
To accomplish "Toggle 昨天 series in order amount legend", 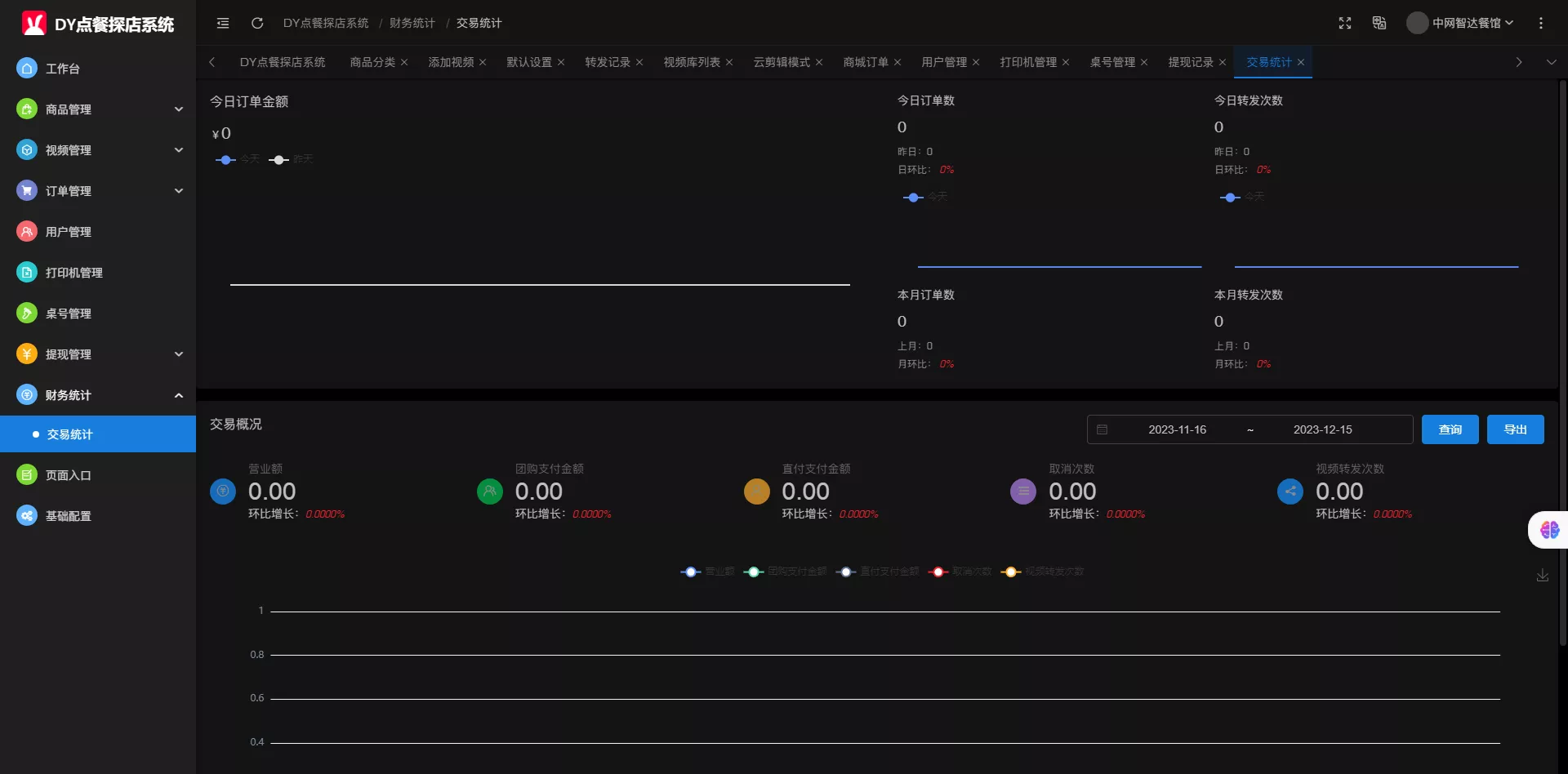I will [292, 159].
